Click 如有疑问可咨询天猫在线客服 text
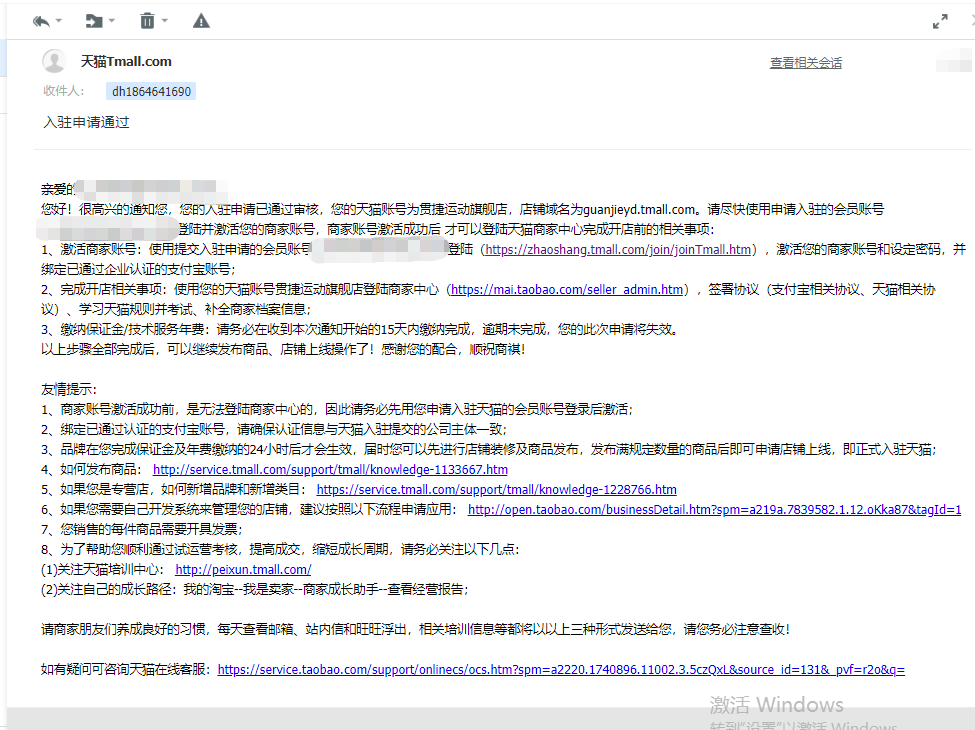 click(126, 670)
